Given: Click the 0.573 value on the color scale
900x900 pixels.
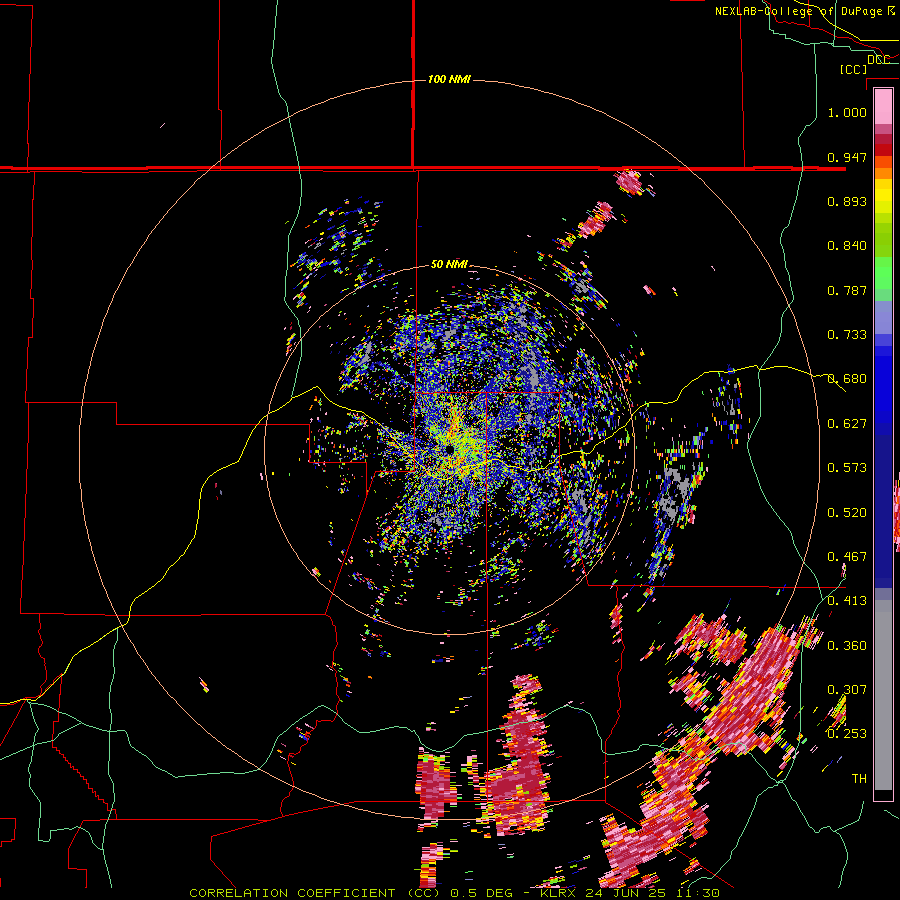Looking at the screenshot, I should [847, 468].
